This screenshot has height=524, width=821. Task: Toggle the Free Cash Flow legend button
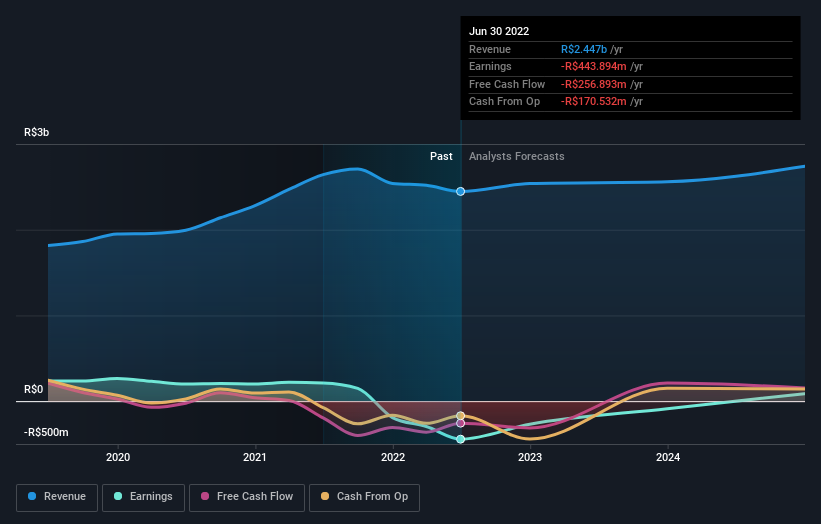point(247,497)
